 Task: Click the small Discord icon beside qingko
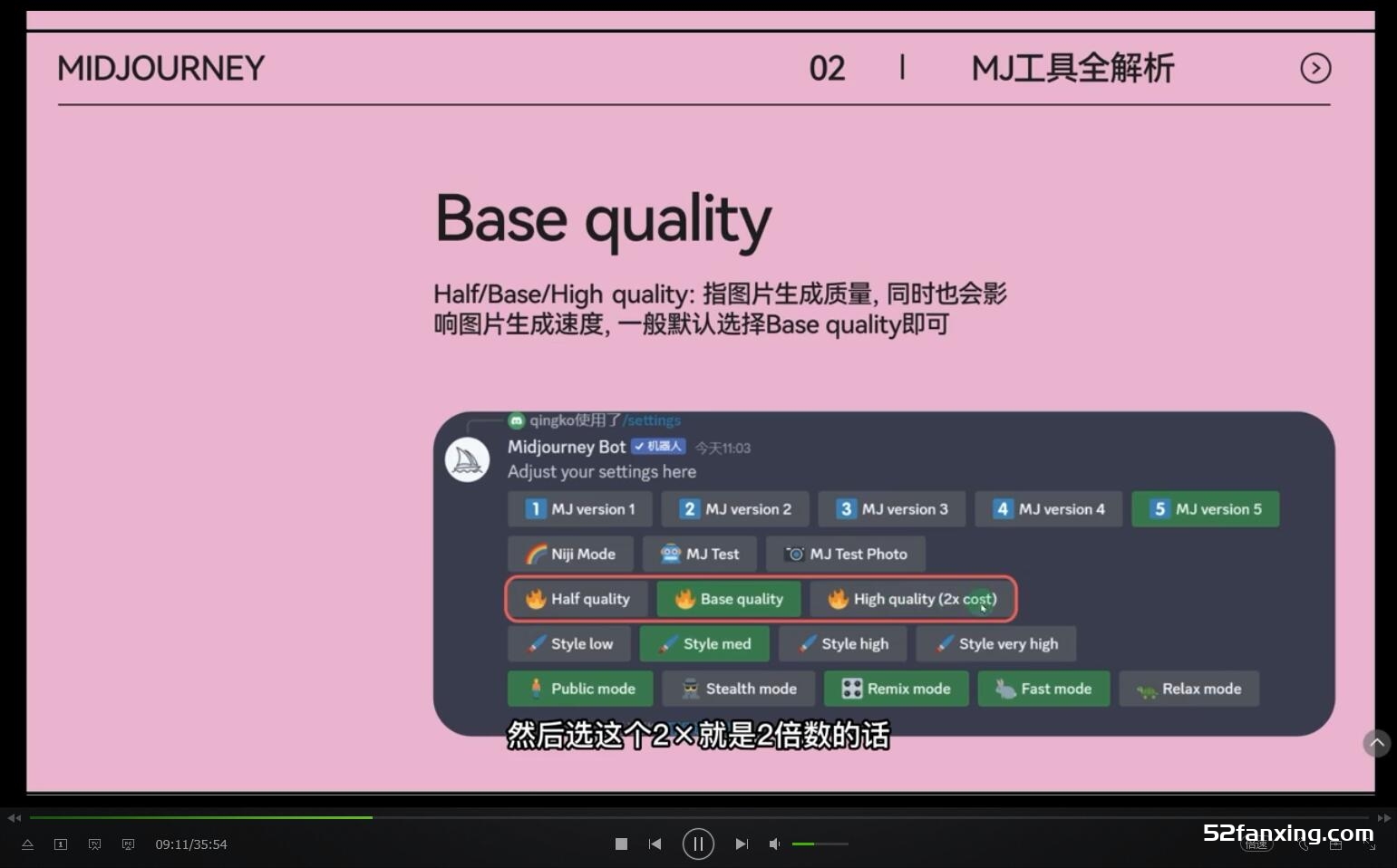click(x=517, y=420)
